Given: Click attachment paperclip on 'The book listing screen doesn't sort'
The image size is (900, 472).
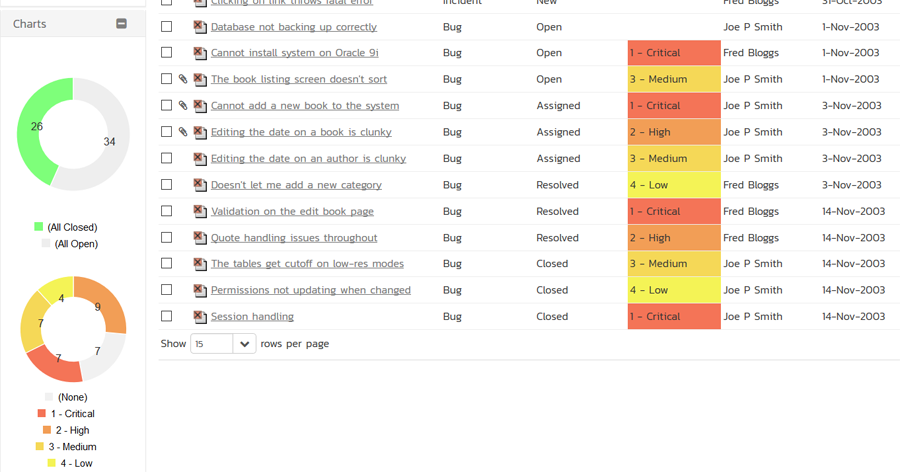Looking at the screenshot, I should (x=183, y=79).
